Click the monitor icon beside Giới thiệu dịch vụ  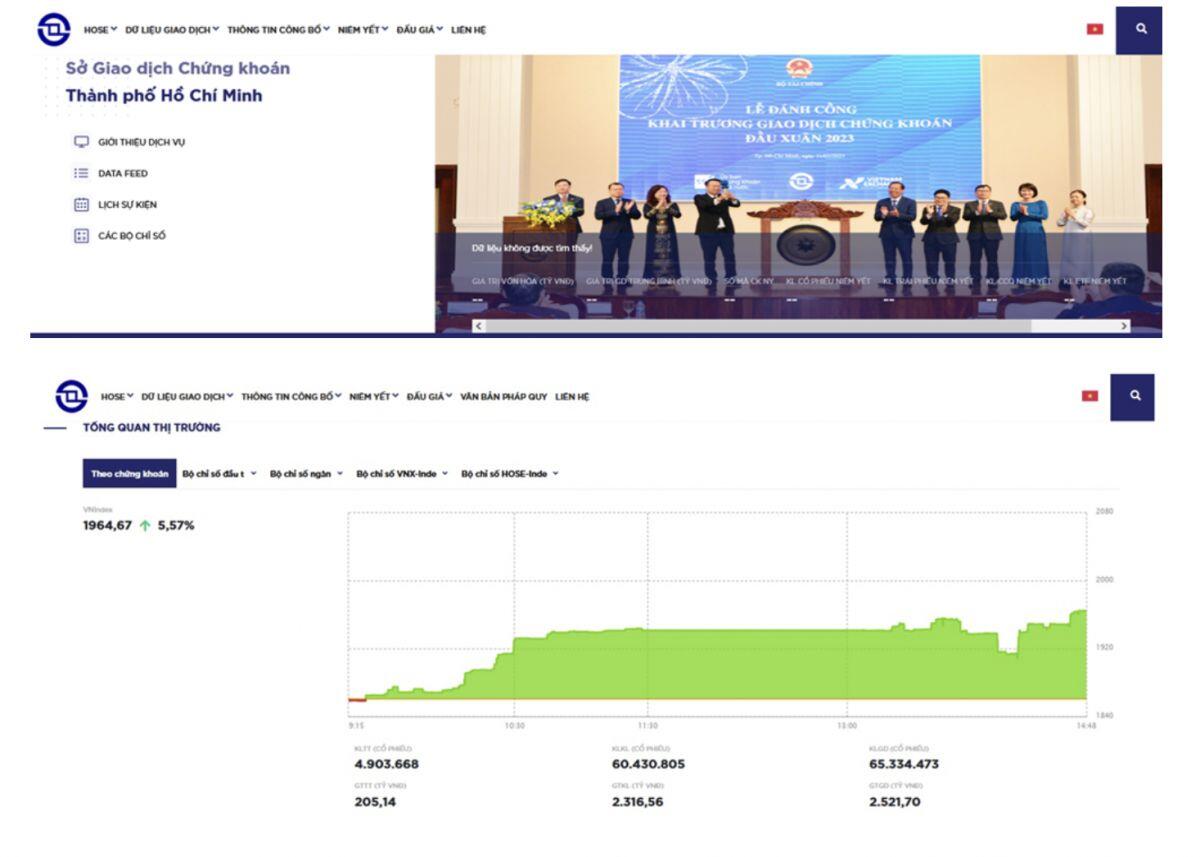click(x=82, y=142)
